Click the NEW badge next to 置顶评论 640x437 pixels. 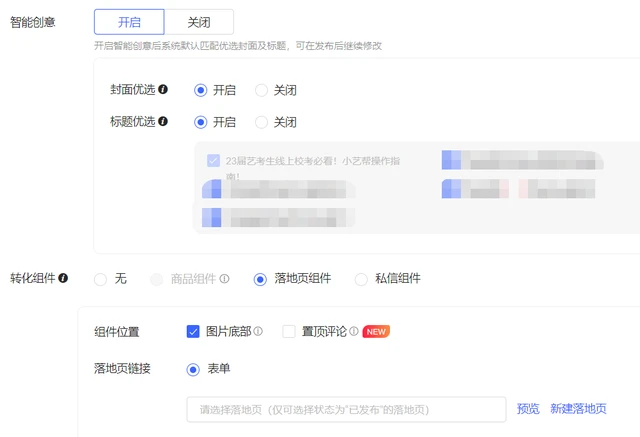tap(376, 332)
